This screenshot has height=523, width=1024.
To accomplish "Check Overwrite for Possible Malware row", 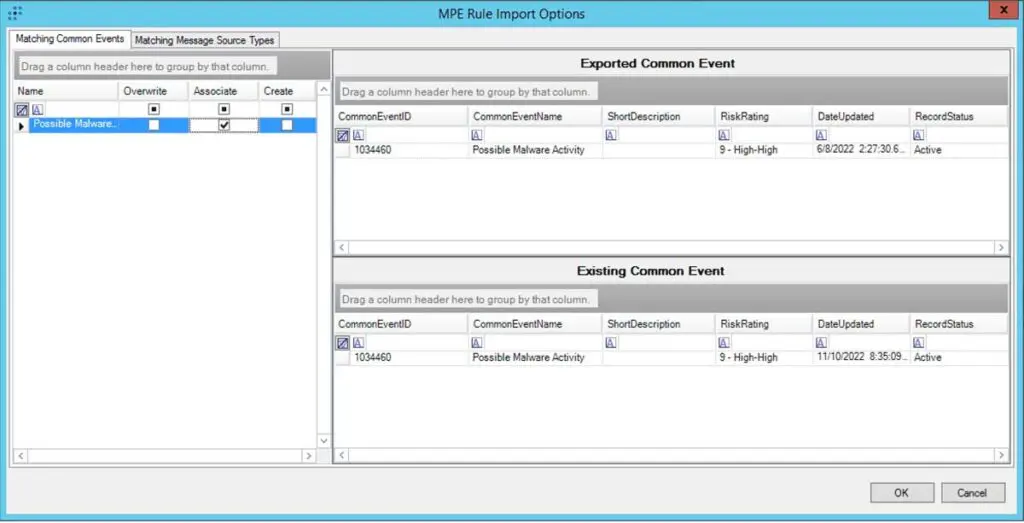I will pos(154,125).
